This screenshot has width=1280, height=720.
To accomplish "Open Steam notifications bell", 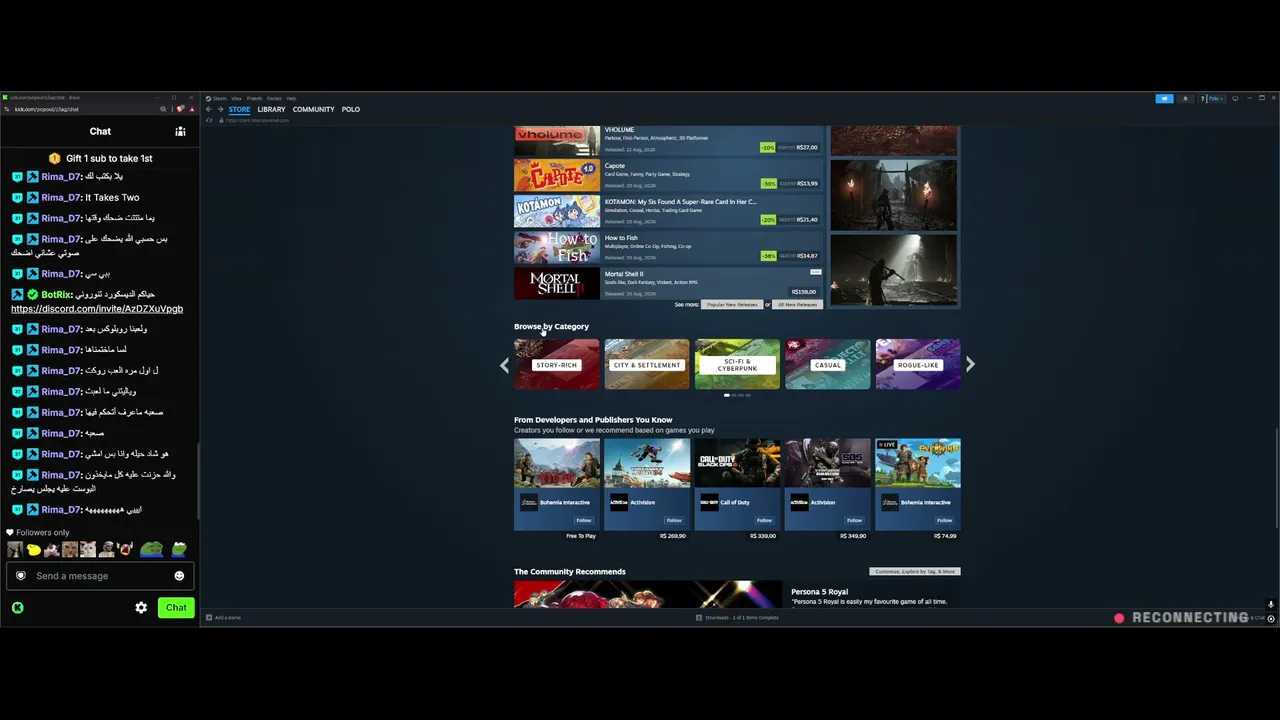I will click(1186, 99).
